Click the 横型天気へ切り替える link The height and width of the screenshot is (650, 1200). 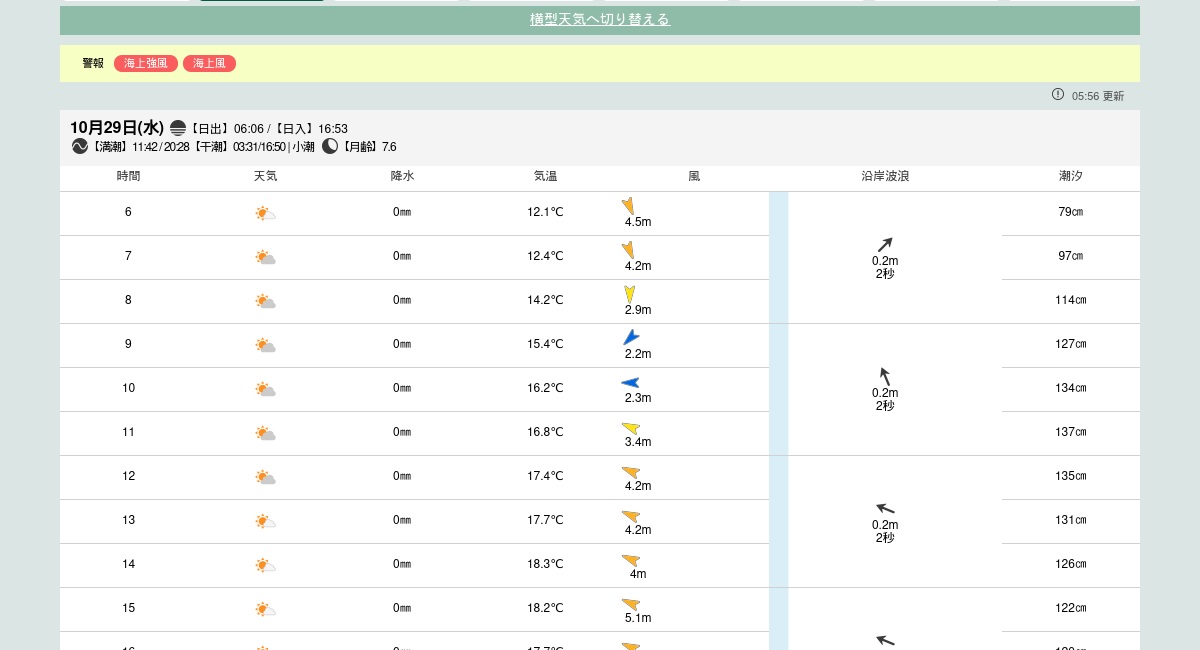[599, 20]
